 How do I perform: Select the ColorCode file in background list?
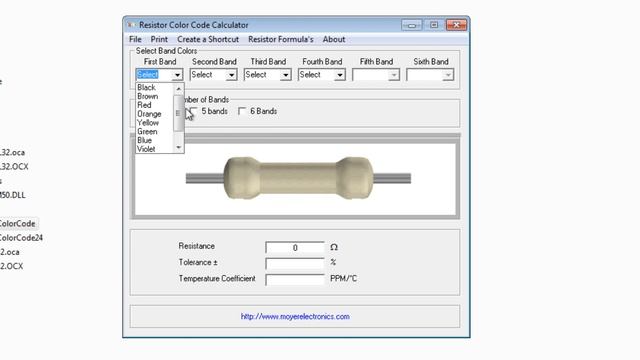(x=18, y=224)
